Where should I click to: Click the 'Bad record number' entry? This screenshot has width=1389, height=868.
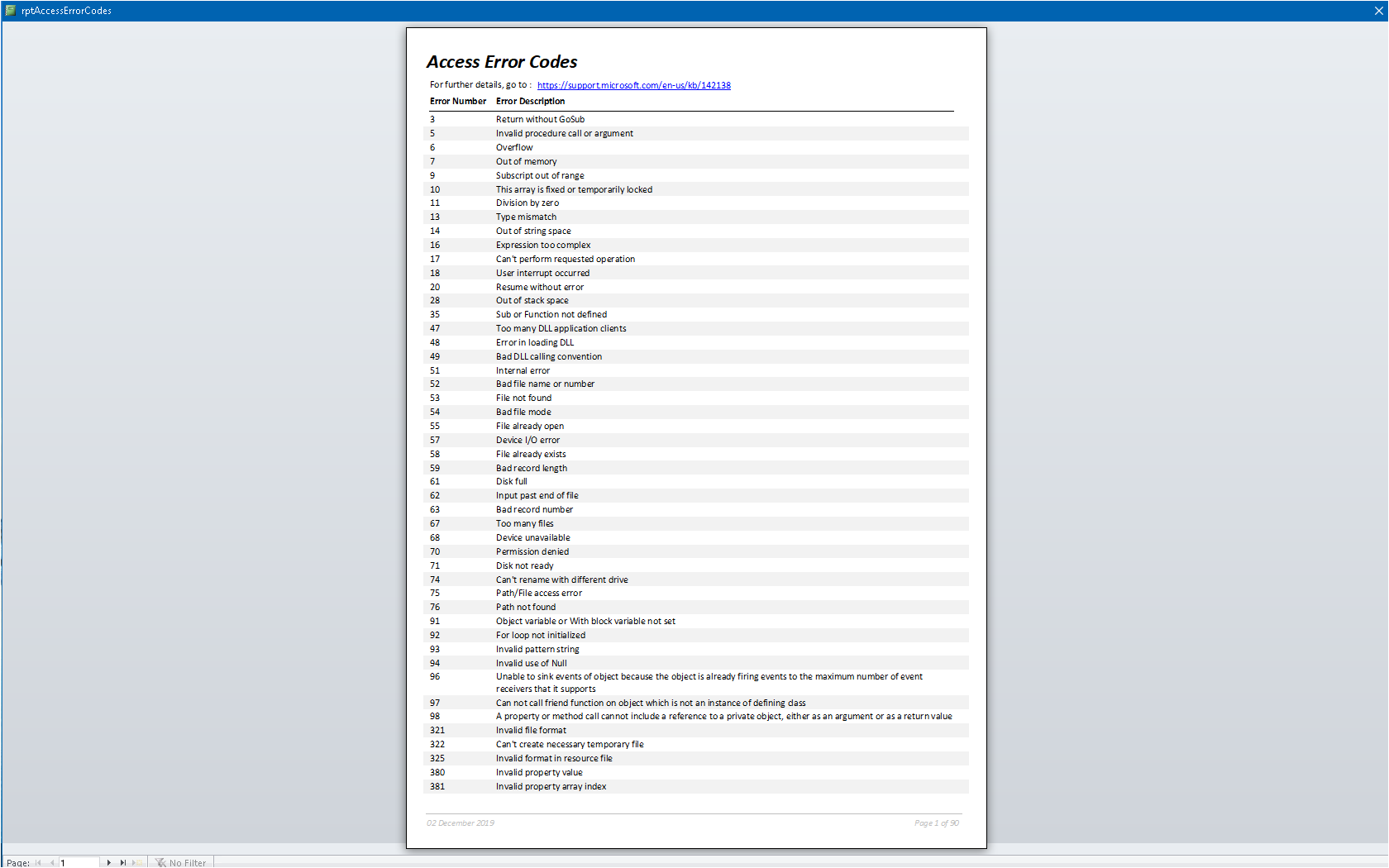coord(534,510)
